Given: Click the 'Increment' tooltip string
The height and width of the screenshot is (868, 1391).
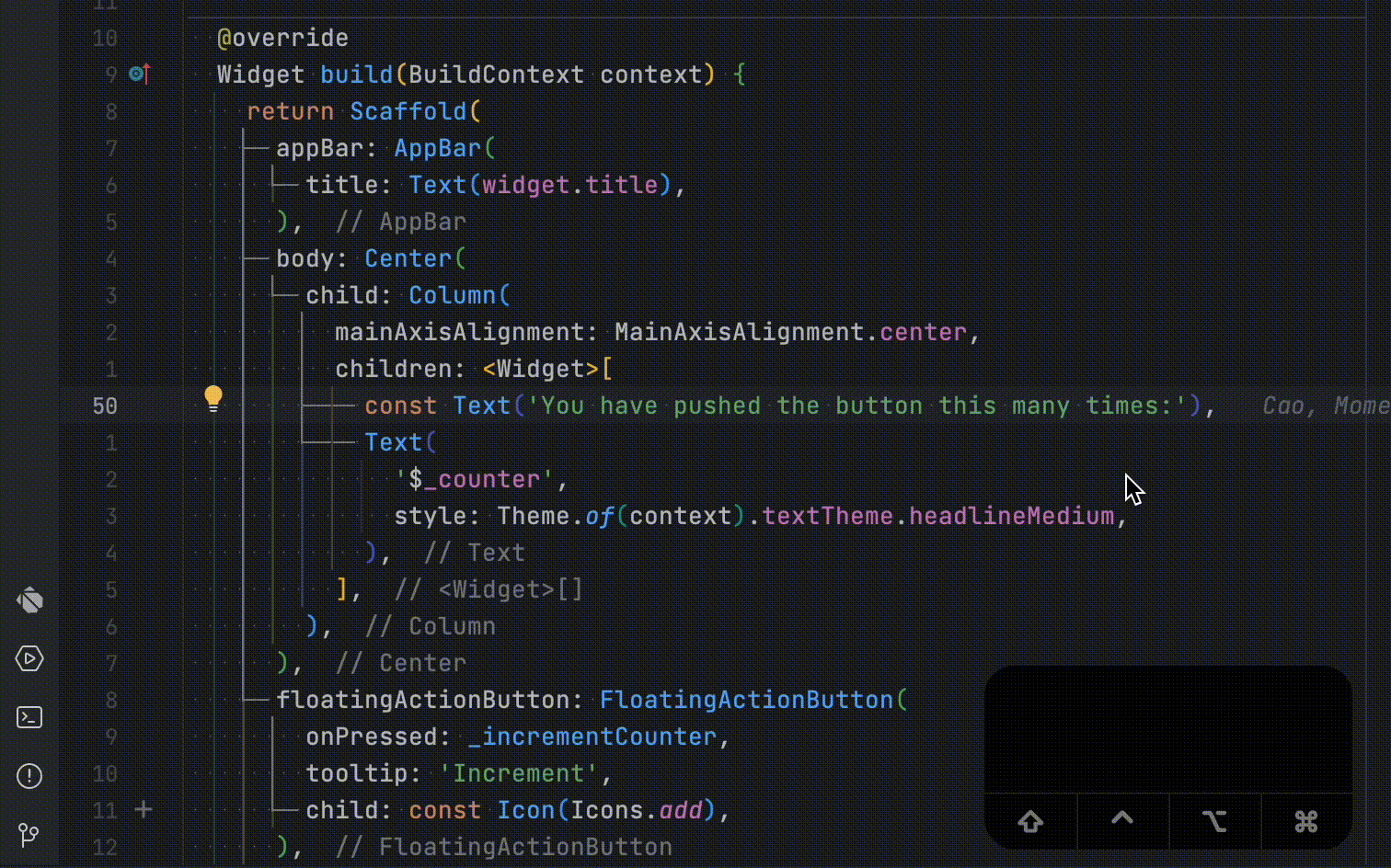Looking at the screenshot, I should pos(518,773).
